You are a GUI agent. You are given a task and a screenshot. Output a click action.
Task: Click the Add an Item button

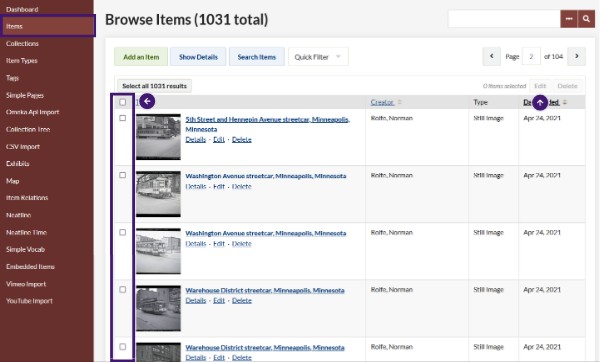pyautogui.click(x=141, y=57)
